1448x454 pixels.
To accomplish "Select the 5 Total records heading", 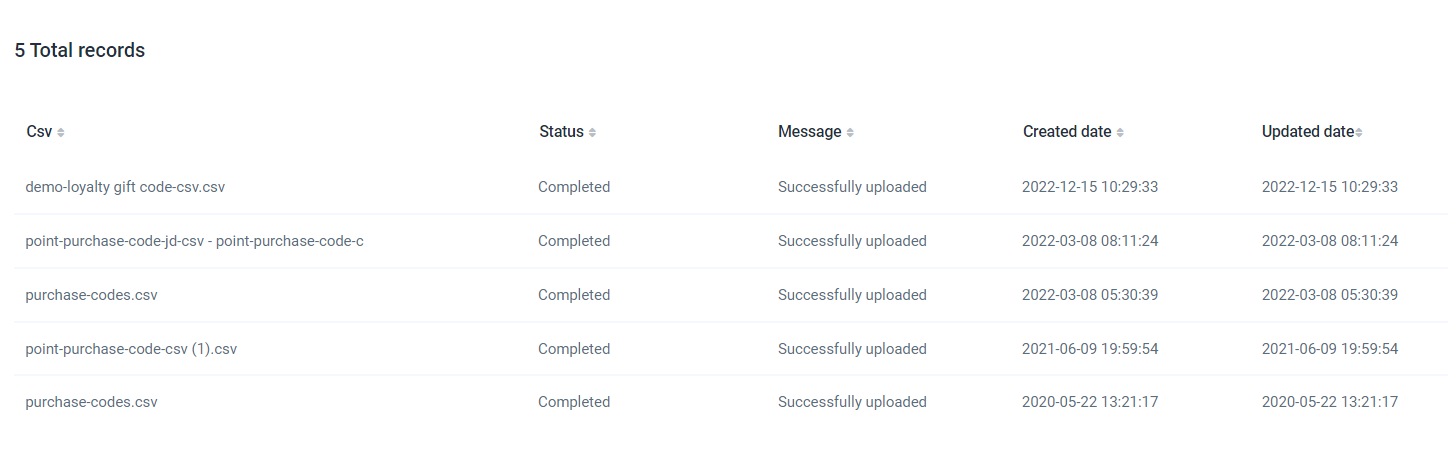I will pyautogui.click(x=80, y=50).
